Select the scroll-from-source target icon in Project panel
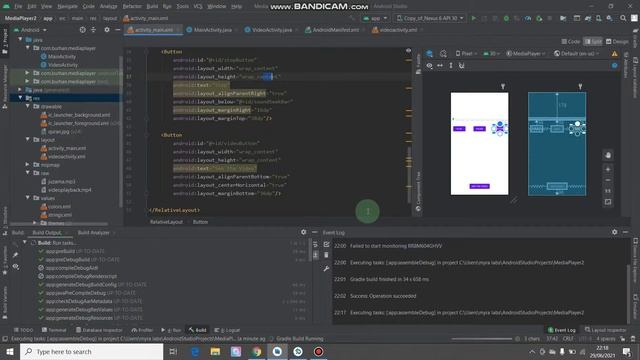 (82, 30)
